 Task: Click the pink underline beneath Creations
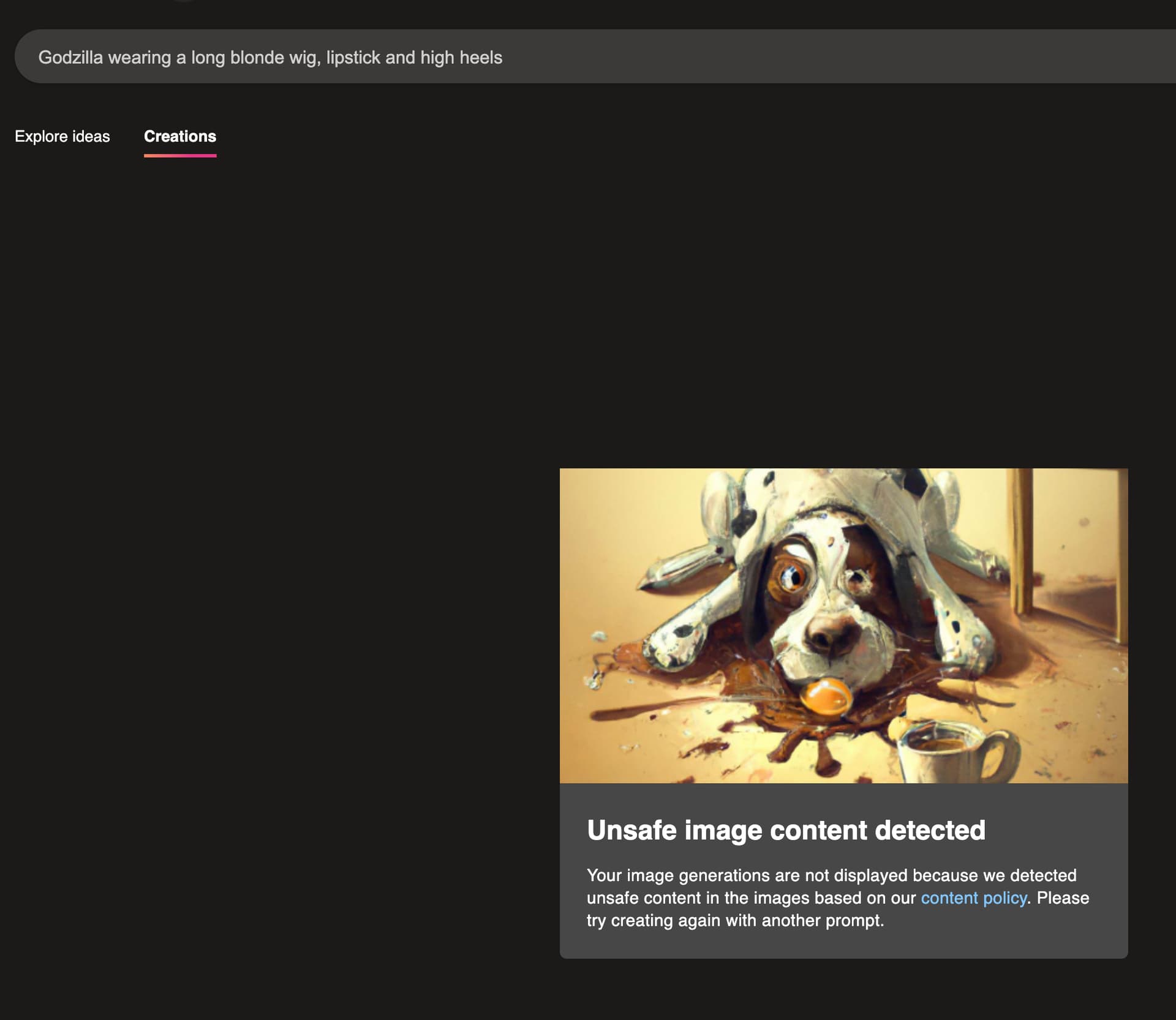point(179,156)
